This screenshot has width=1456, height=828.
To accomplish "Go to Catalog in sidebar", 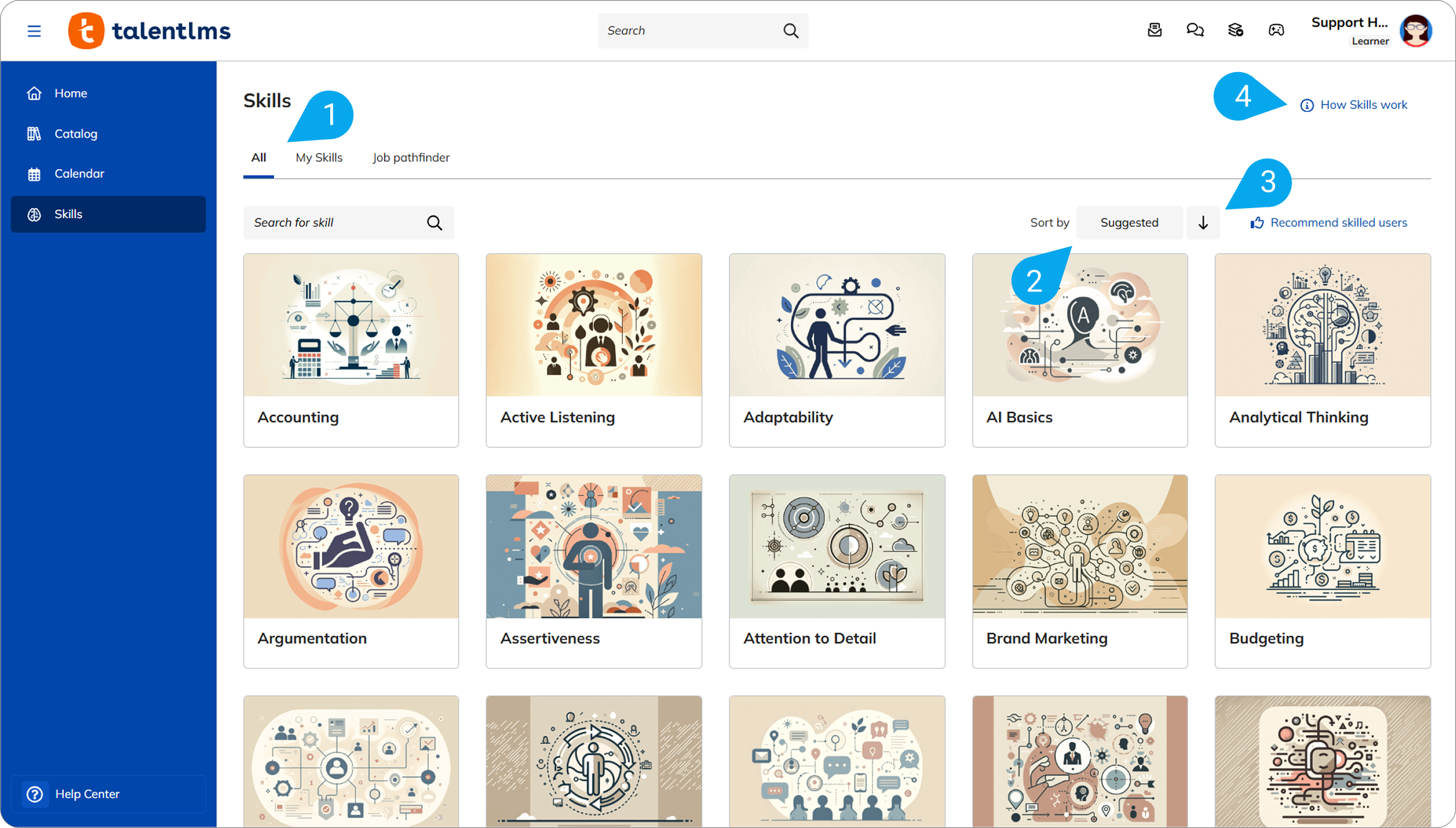I will [x=76, y=133].
